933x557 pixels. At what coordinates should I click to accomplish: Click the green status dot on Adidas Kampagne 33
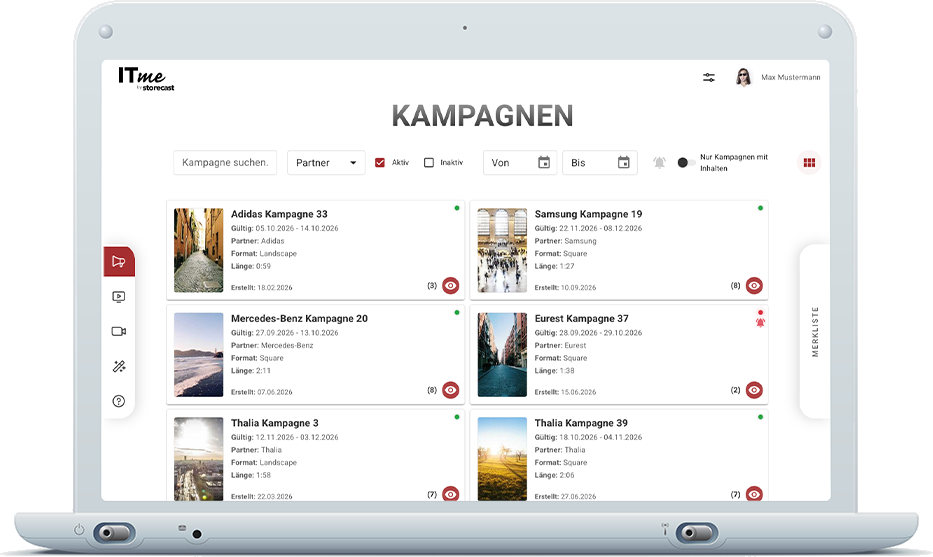click(x=457, y=208)
